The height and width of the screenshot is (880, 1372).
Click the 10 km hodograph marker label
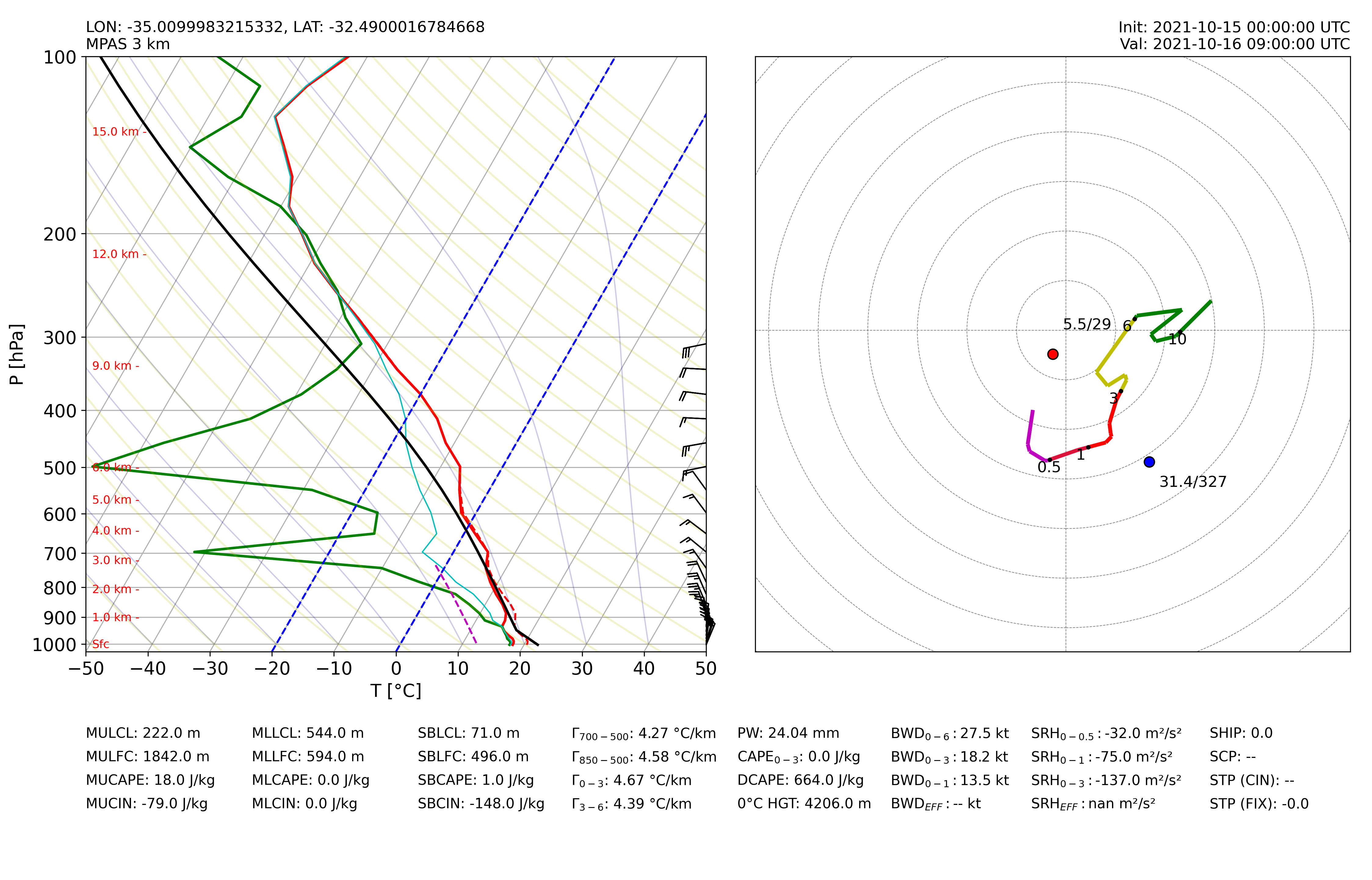click(1177, 339)
